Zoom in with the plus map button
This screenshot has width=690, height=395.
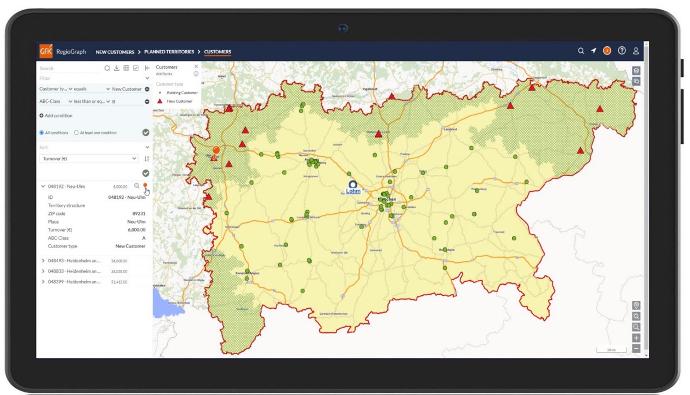click(x=636, y=338)
